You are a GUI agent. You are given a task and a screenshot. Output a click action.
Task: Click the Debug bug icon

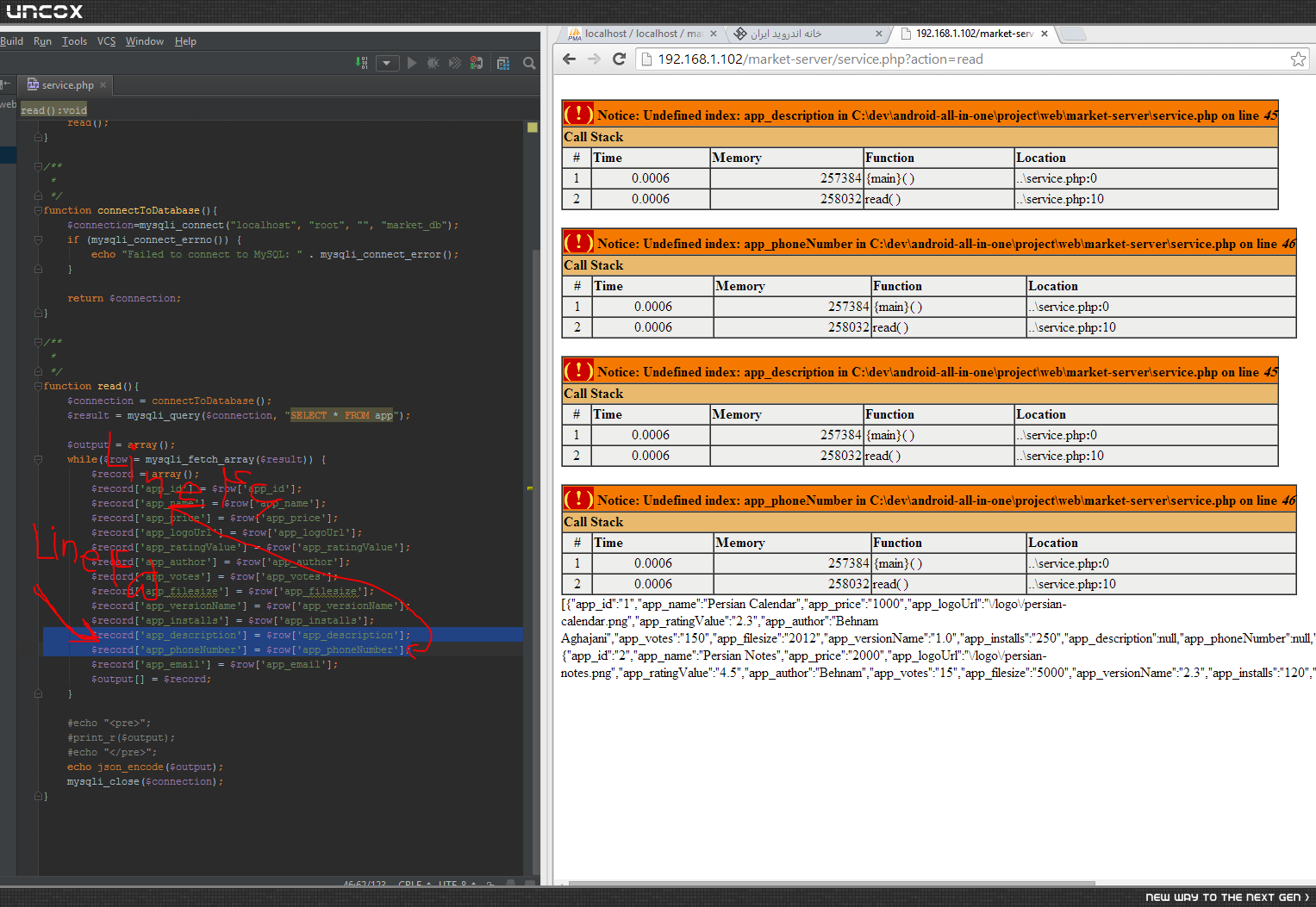[x=433, y=63]
